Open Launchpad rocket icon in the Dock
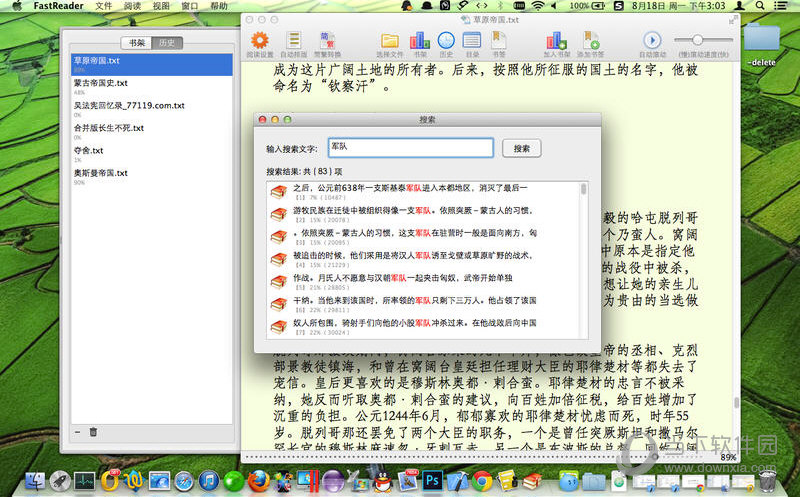This screenshot has width=800, height=497. coord(60,480)
